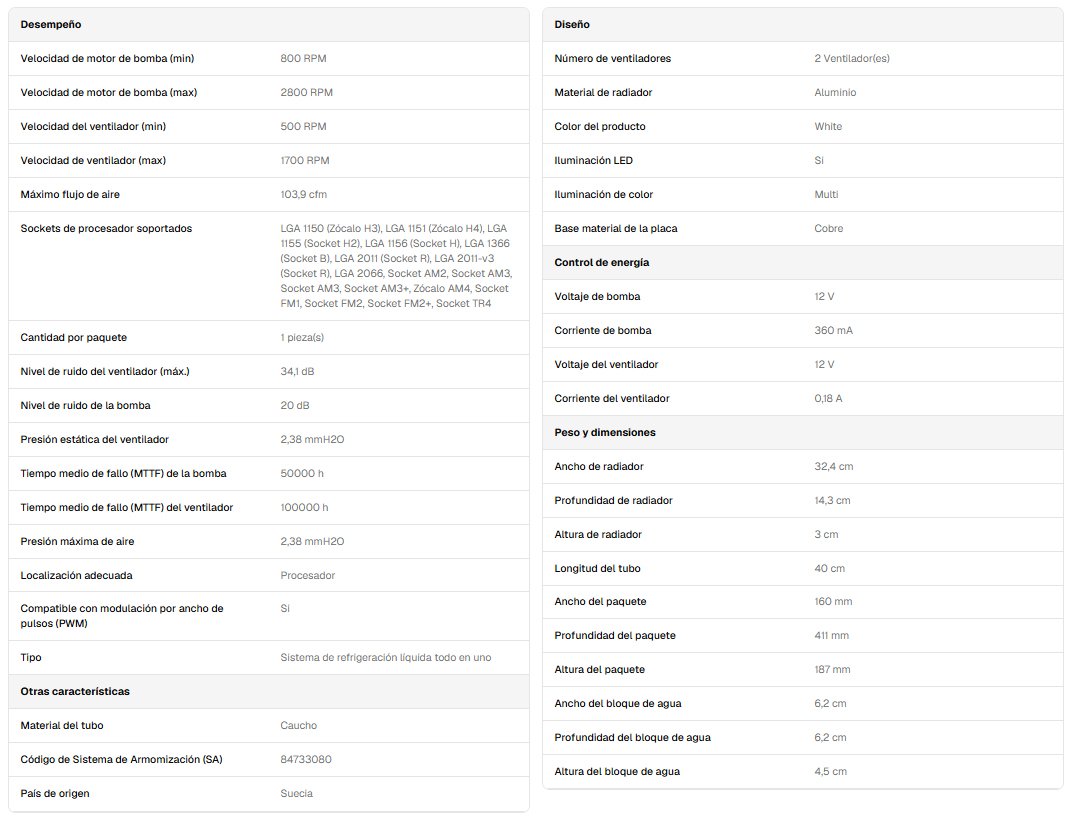Click the 2800 RPM pump speed value

point(307,93)
